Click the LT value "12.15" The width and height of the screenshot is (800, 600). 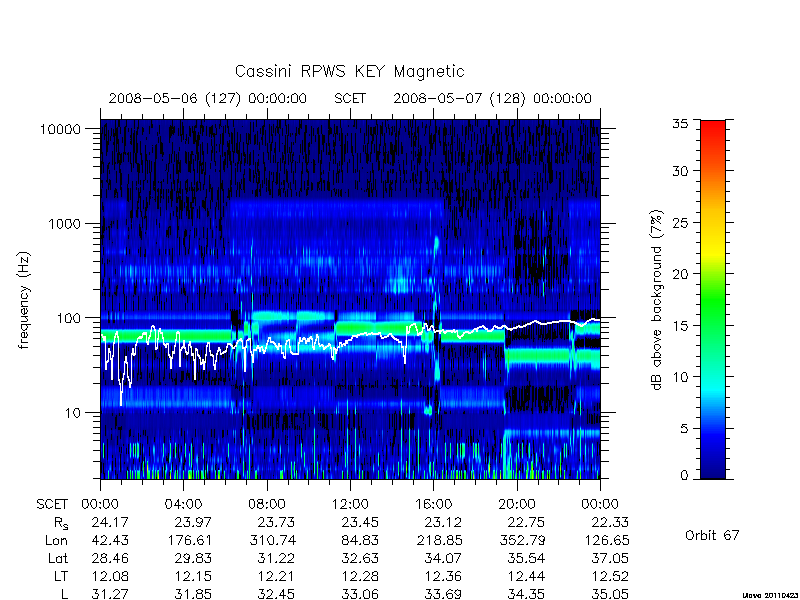pos(193,577)
